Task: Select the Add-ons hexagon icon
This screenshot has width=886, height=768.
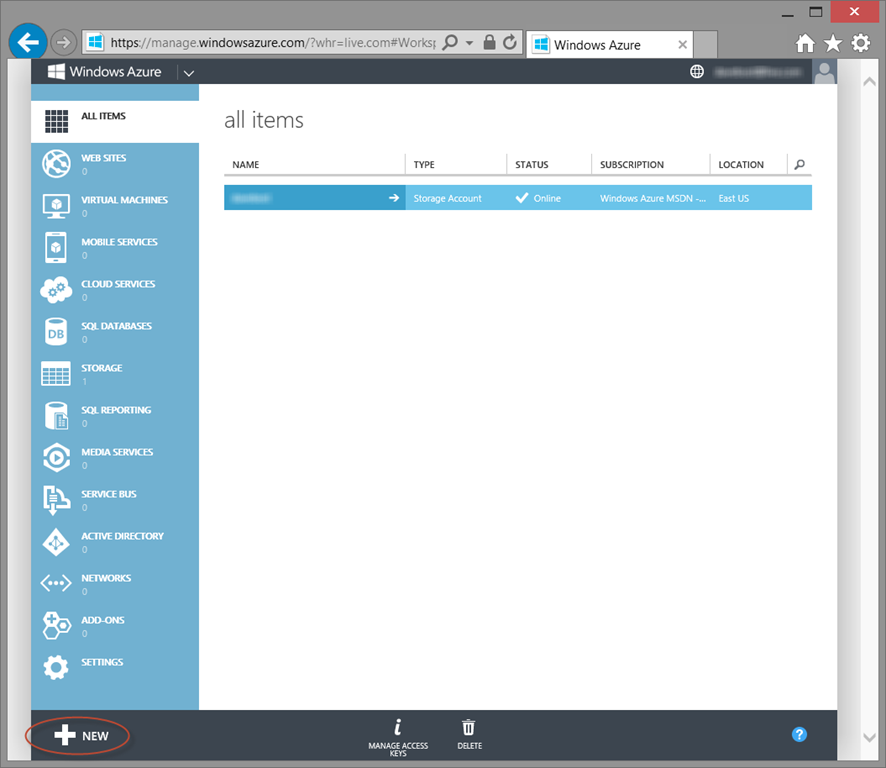Action: [x=56, y=626]
